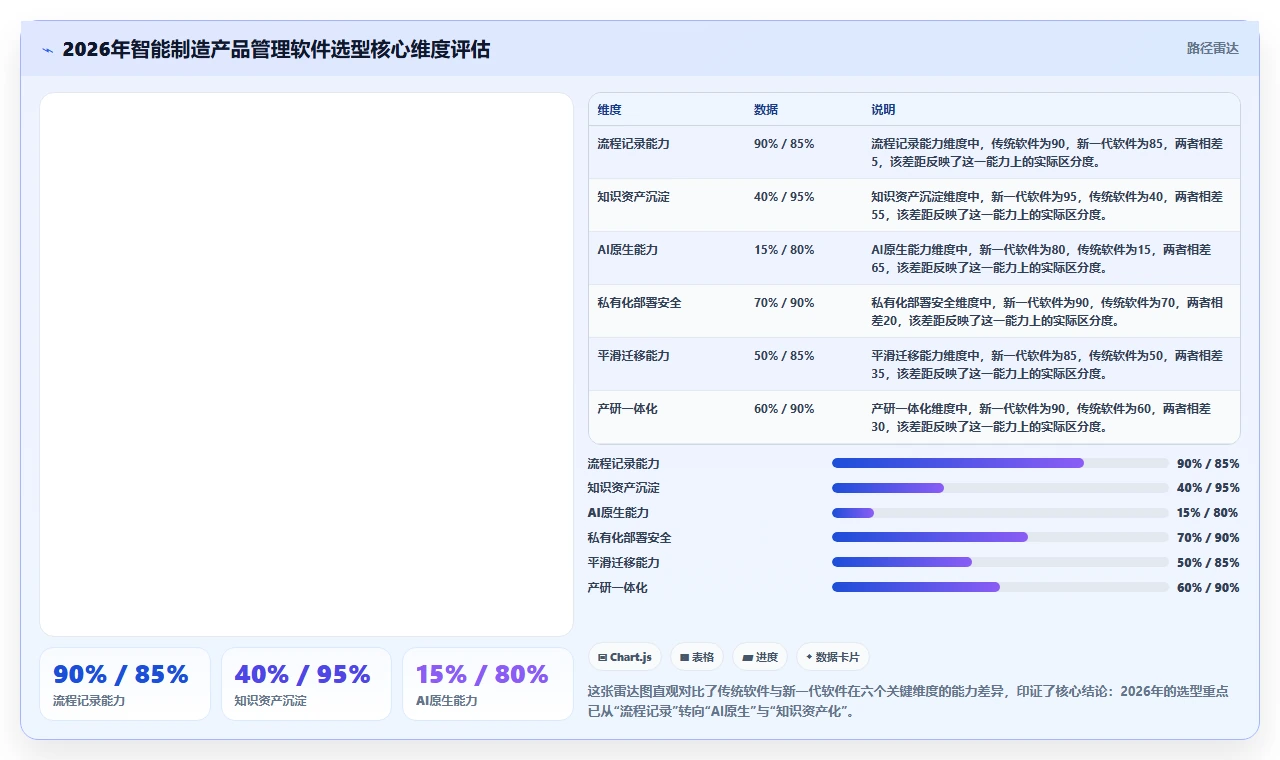Viewport: 1280px width, 760px height.
Task: Click the page title 2026年智能制造产品管理软件选型核心维度评估
Action: pyautogui.click(x=276, y=49)
